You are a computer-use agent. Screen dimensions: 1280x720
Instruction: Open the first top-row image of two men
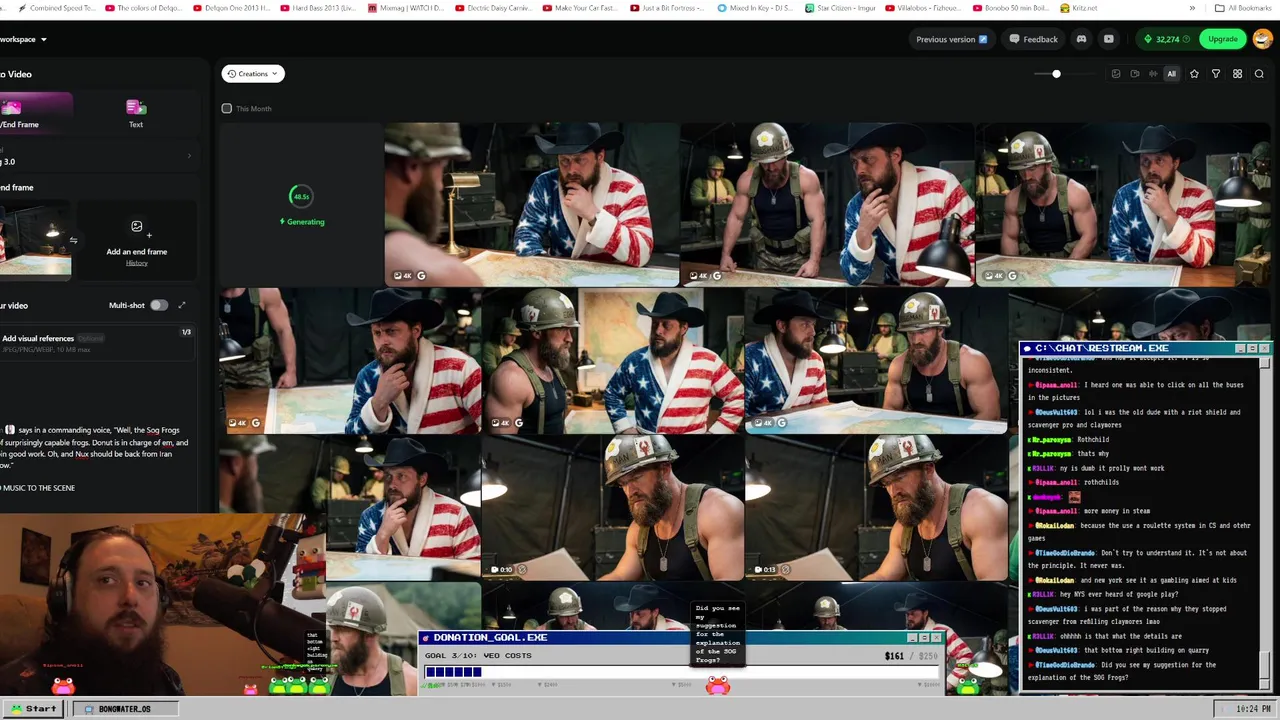532,204
